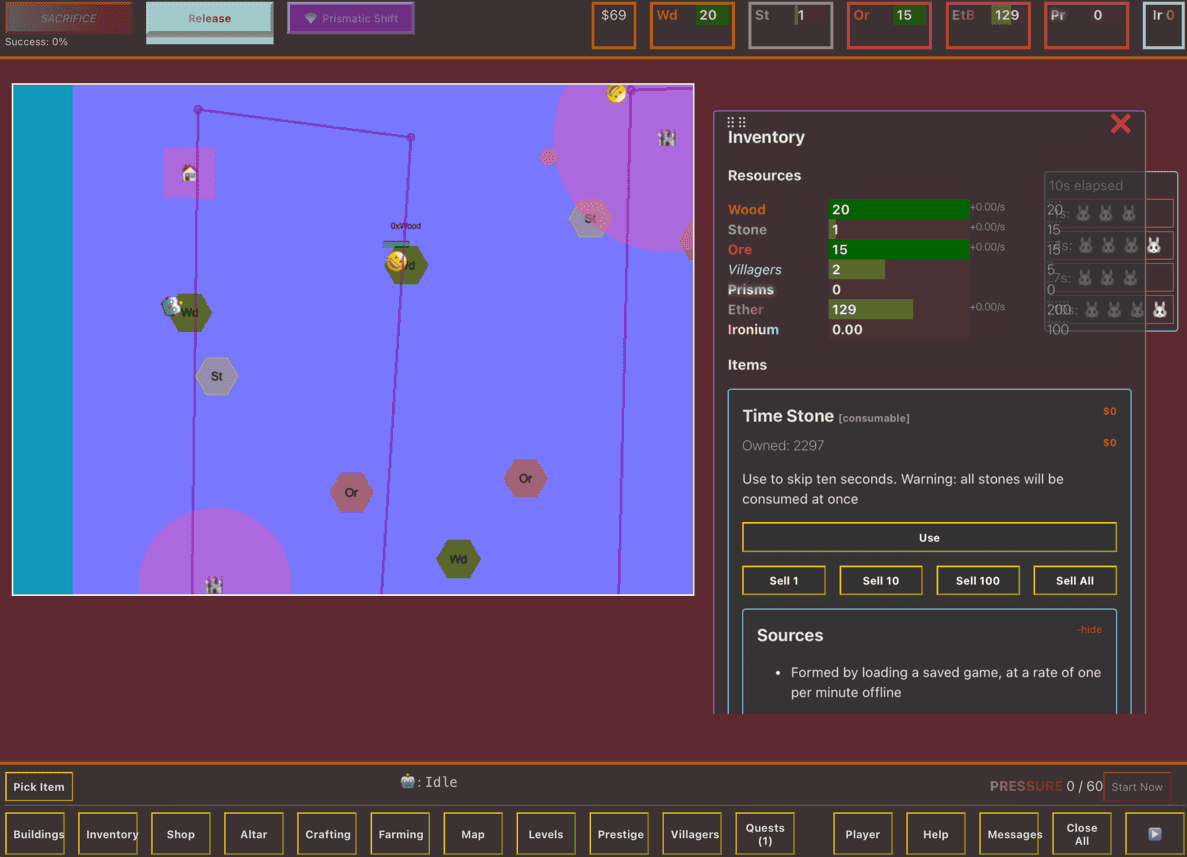This screenshot has height=857, width=1187.
Task: Click Start Now next to Pressure
Action: [1137, 787]
